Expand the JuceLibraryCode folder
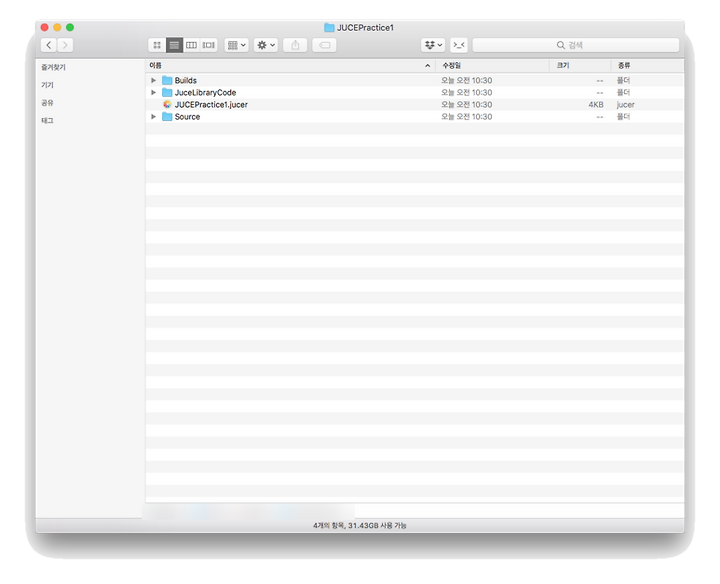Screen dimensions: 720x584 click(153, 92)
